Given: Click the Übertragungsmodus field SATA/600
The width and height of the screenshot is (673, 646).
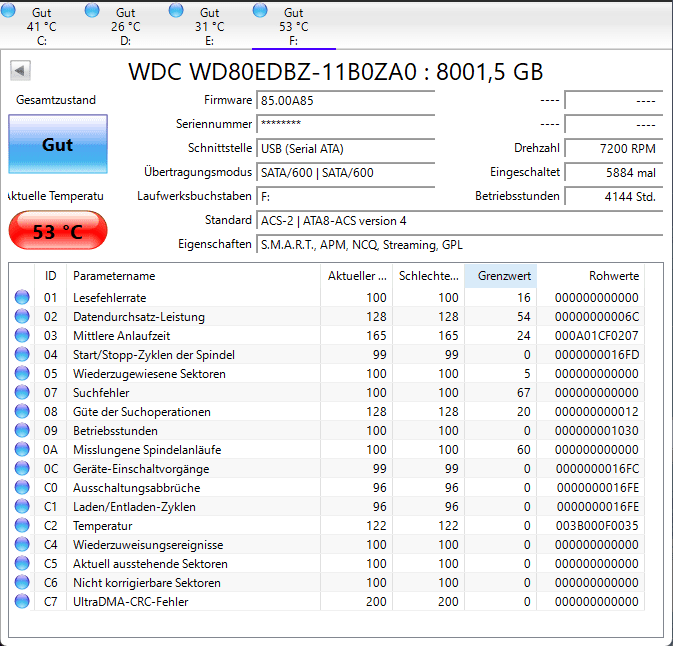Looking at the screenshot, I should point(346,173).
